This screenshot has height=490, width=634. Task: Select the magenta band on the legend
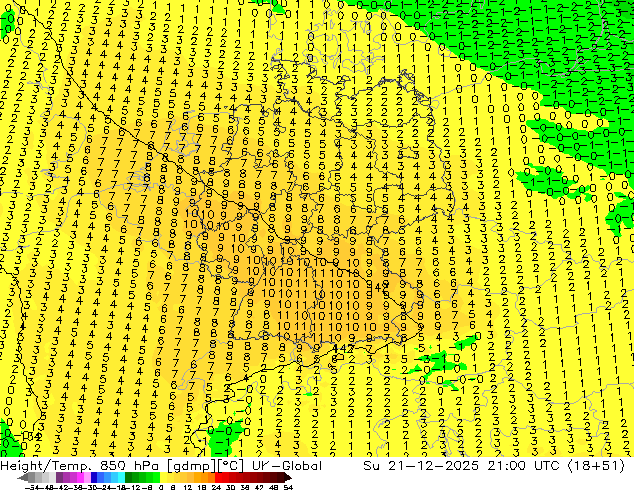(x=80, y=478)
